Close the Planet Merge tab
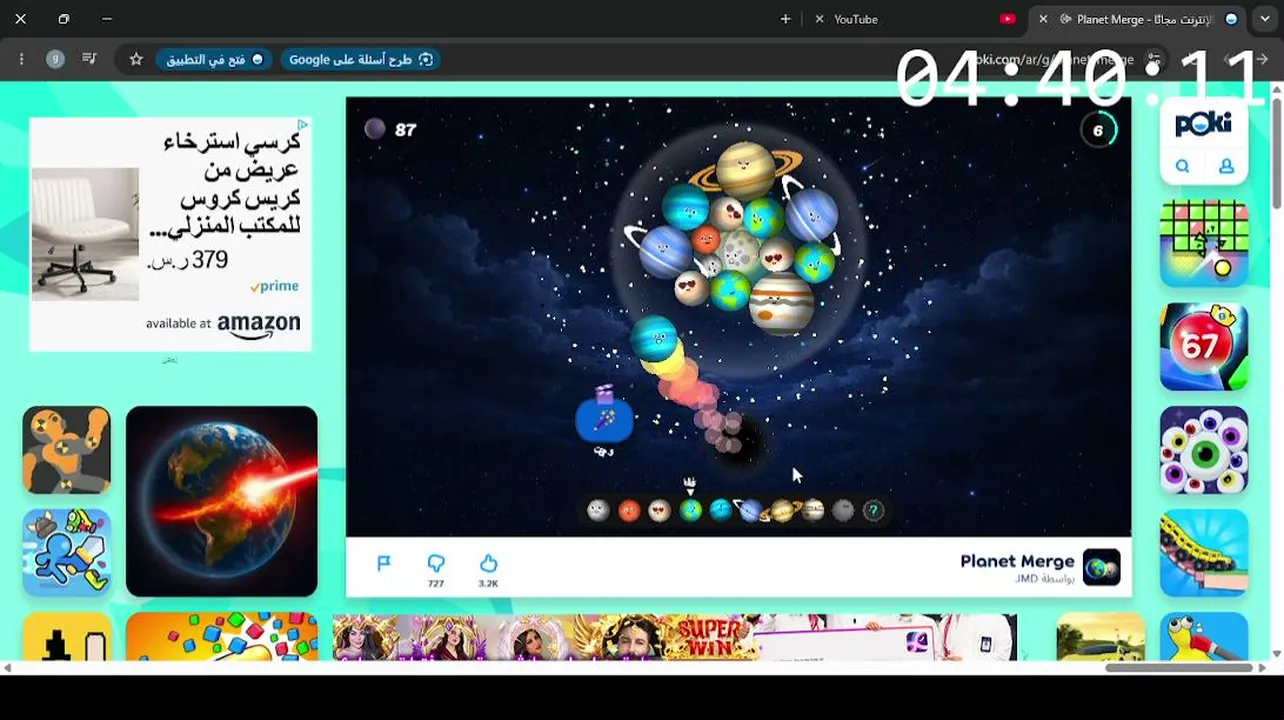1284x720 pixels. 1043,19
